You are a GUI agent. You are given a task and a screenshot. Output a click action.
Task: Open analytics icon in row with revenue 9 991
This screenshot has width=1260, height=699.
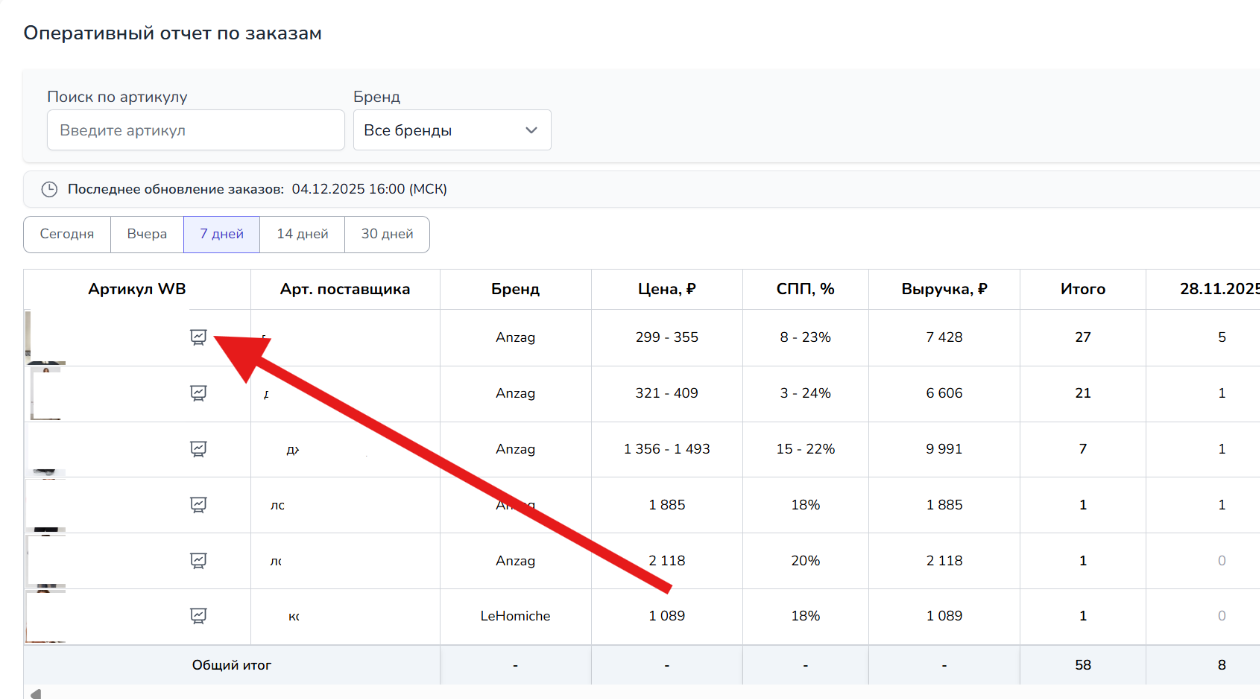tap(198, 449)
